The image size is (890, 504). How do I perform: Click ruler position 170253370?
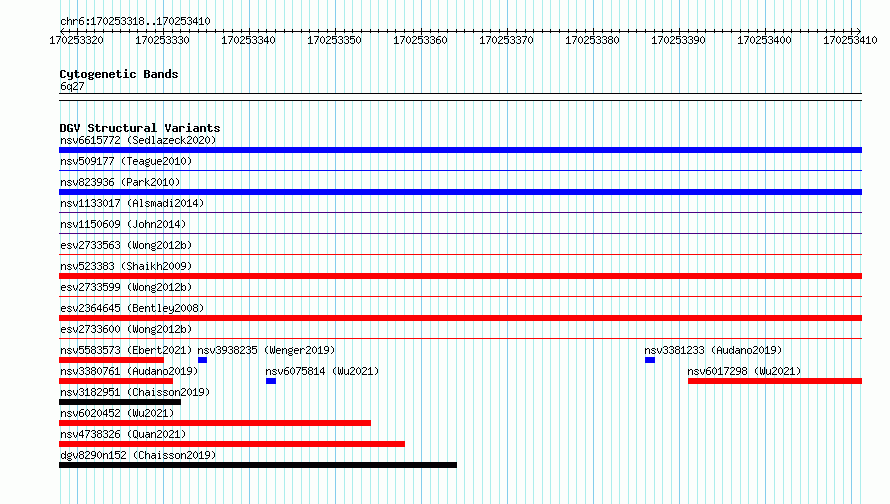click(506, 40)
